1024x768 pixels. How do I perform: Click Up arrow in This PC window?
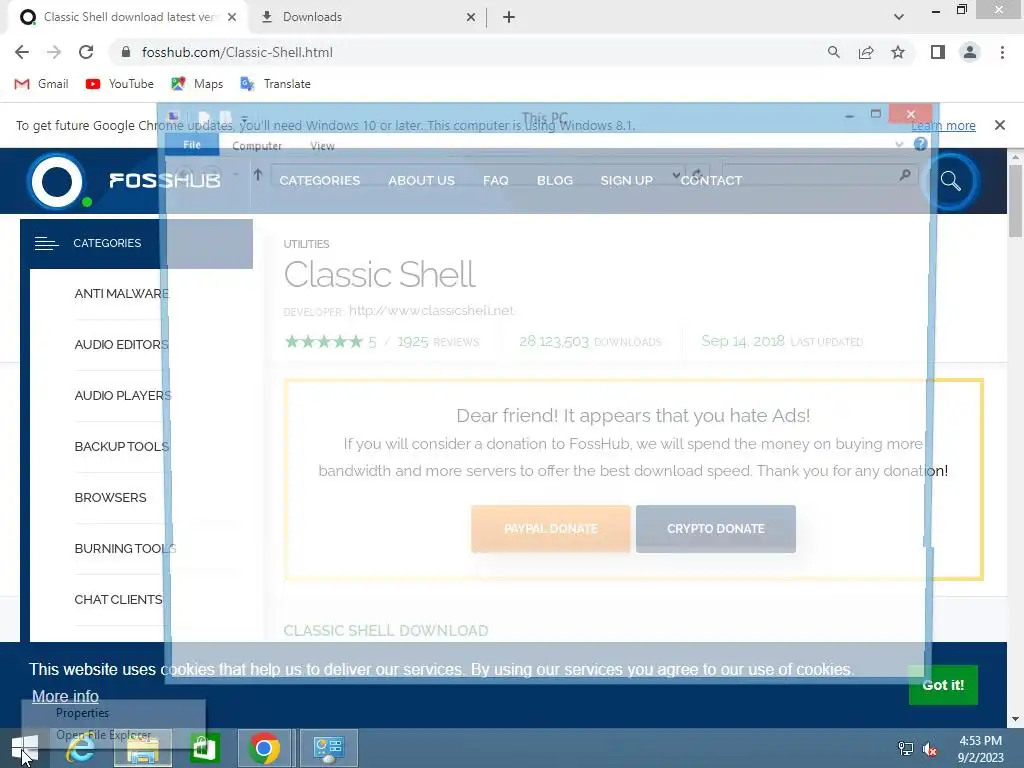coord(258,175)
